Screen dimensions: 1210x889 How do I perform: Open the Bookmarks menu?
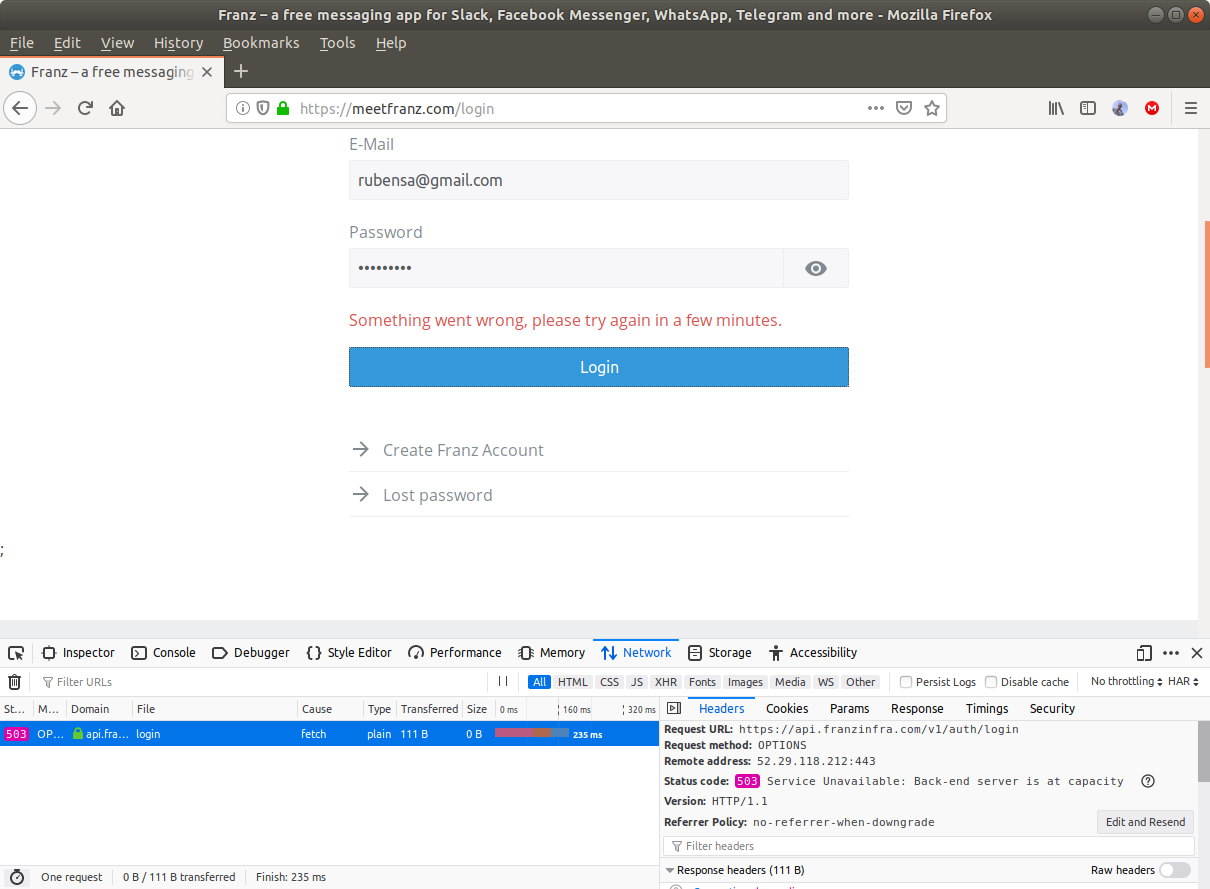point(261,43)
